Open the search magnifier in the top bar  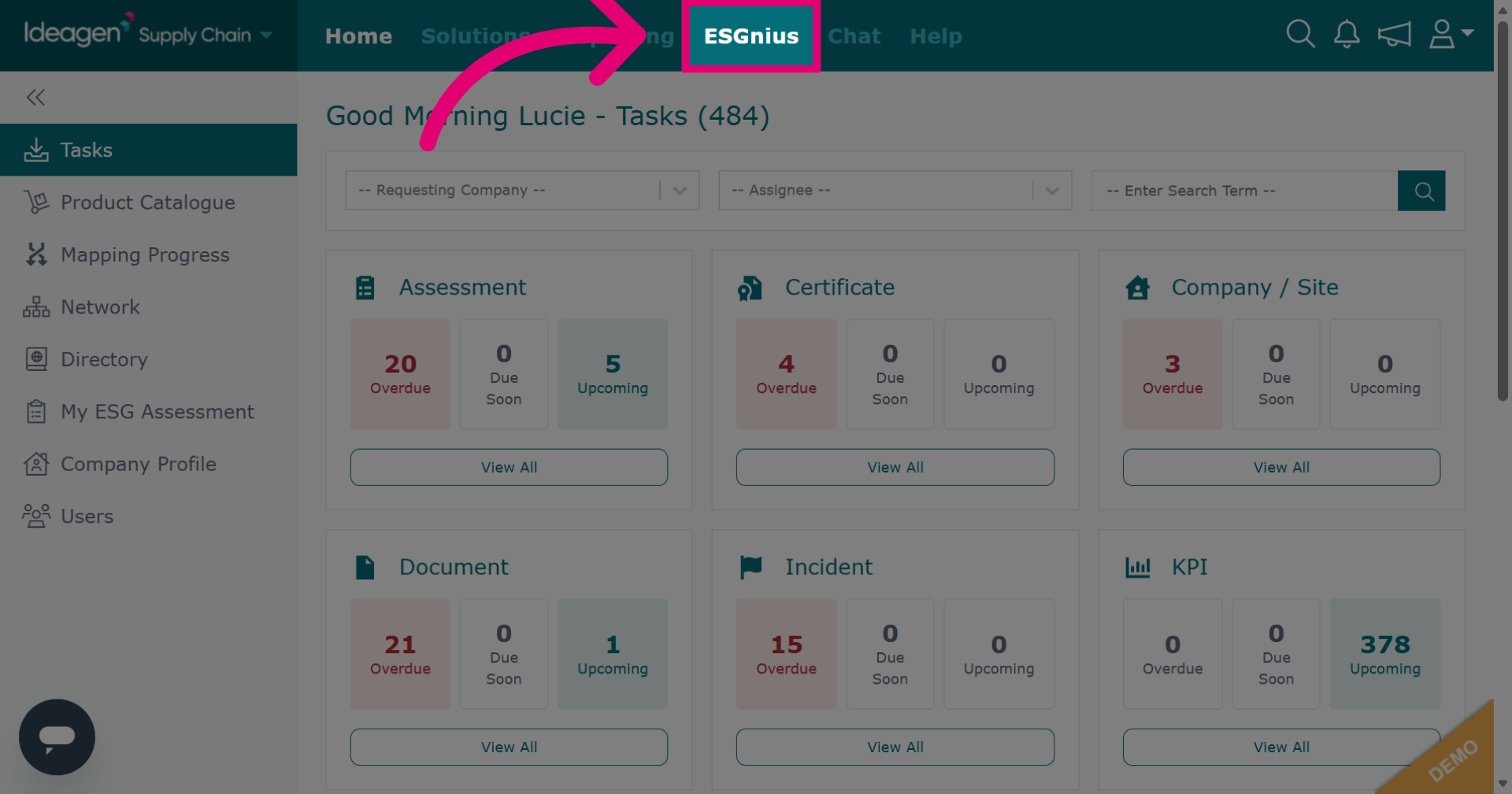point(1300,34)
